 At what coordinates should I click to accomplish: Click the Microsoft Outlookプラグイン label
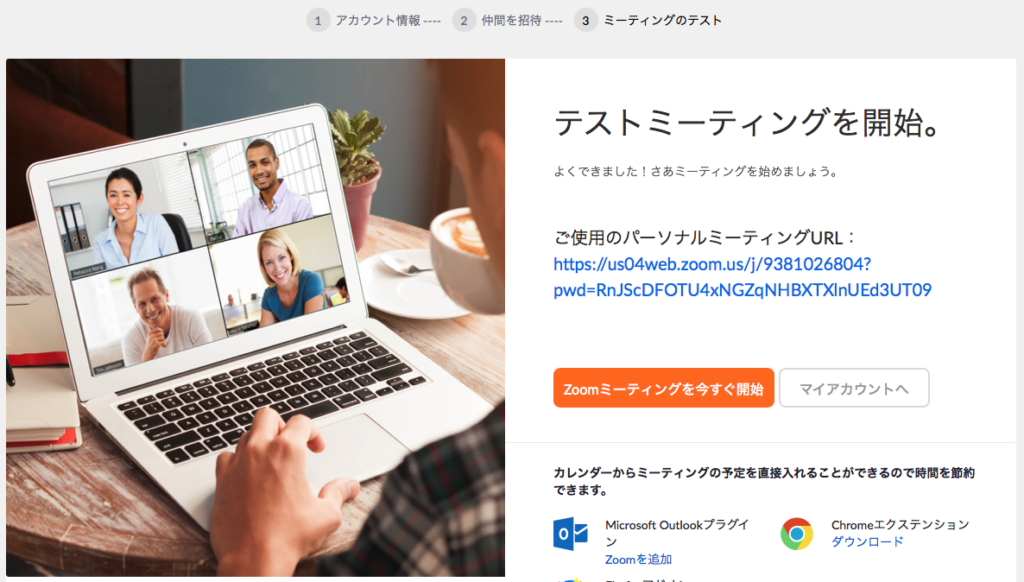677,533
